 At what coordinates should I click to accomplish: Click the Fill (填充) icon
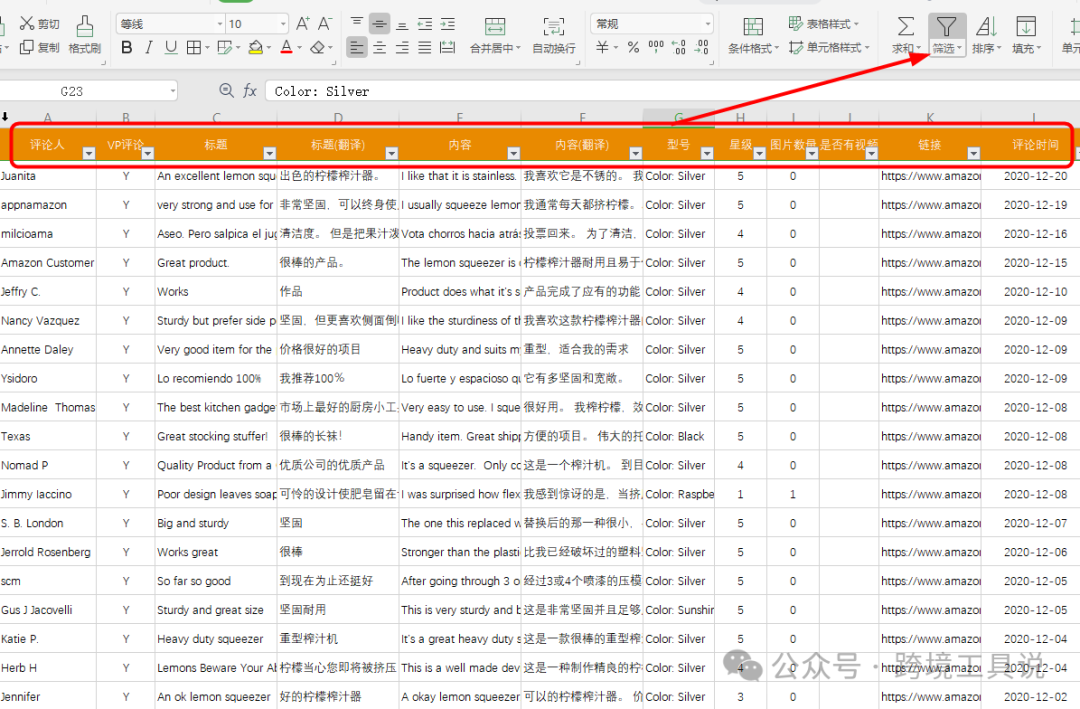point(1026,27)
